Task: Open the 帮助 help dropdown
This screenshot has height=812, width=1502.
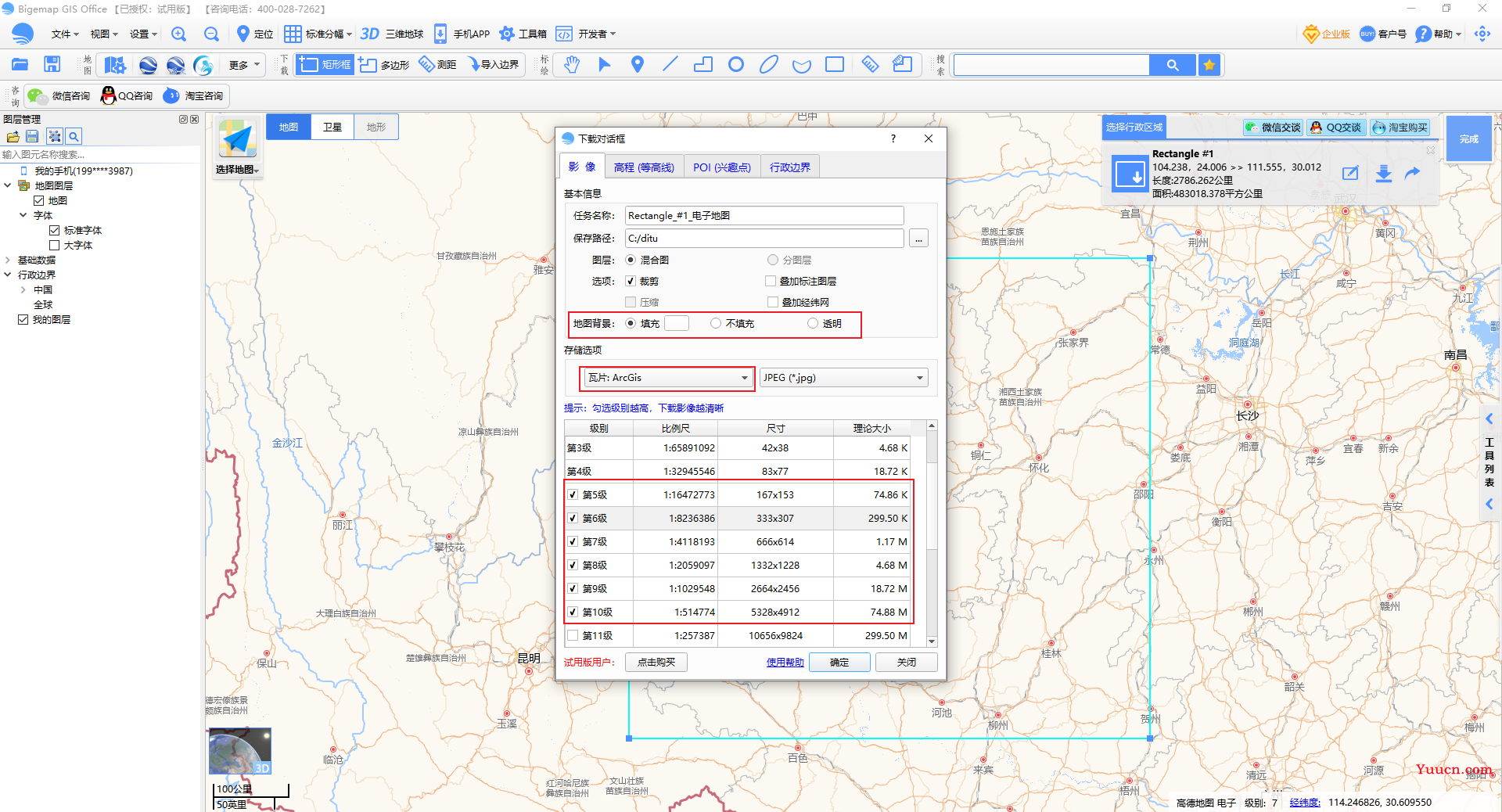Action: (1438, 34)
